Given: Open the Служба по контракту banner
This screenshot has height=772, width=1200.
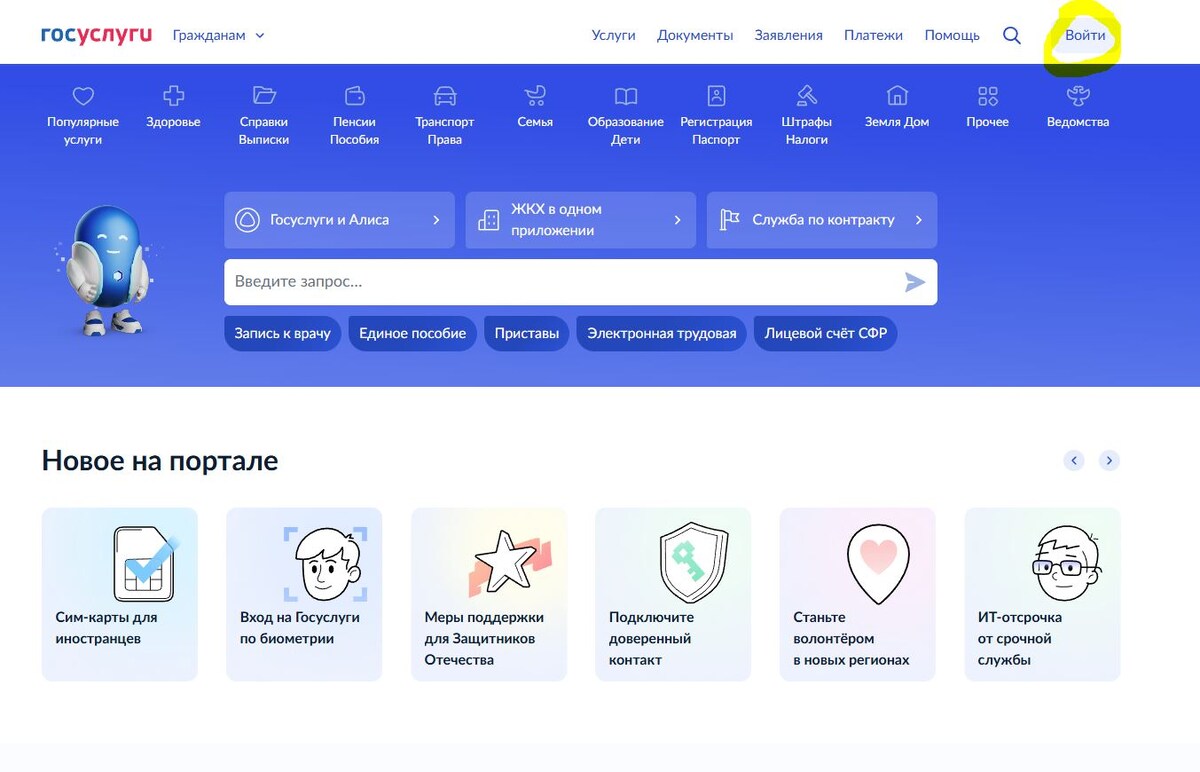Looking at the screenshot, I should (x=822, y=220).
